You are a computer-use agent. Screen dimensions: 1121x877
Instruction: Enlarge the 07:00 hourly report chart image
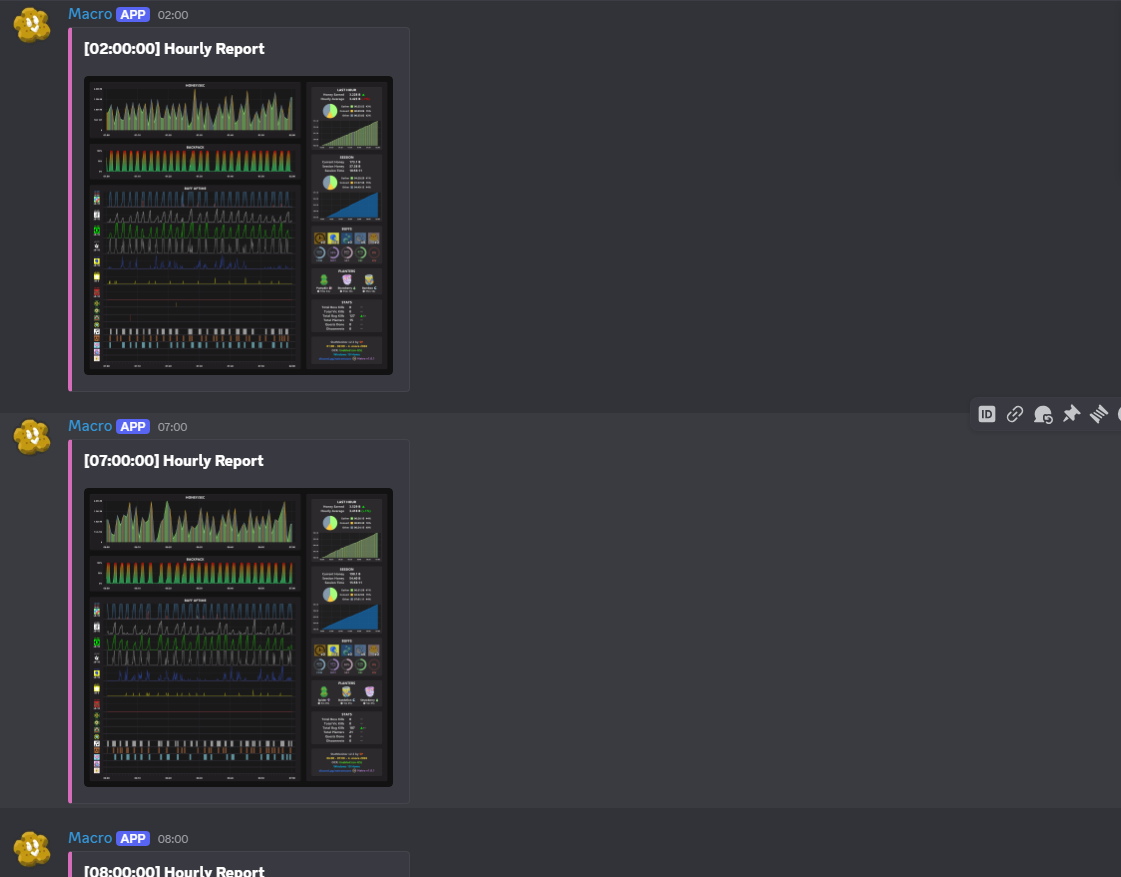(x=238, y=637)
